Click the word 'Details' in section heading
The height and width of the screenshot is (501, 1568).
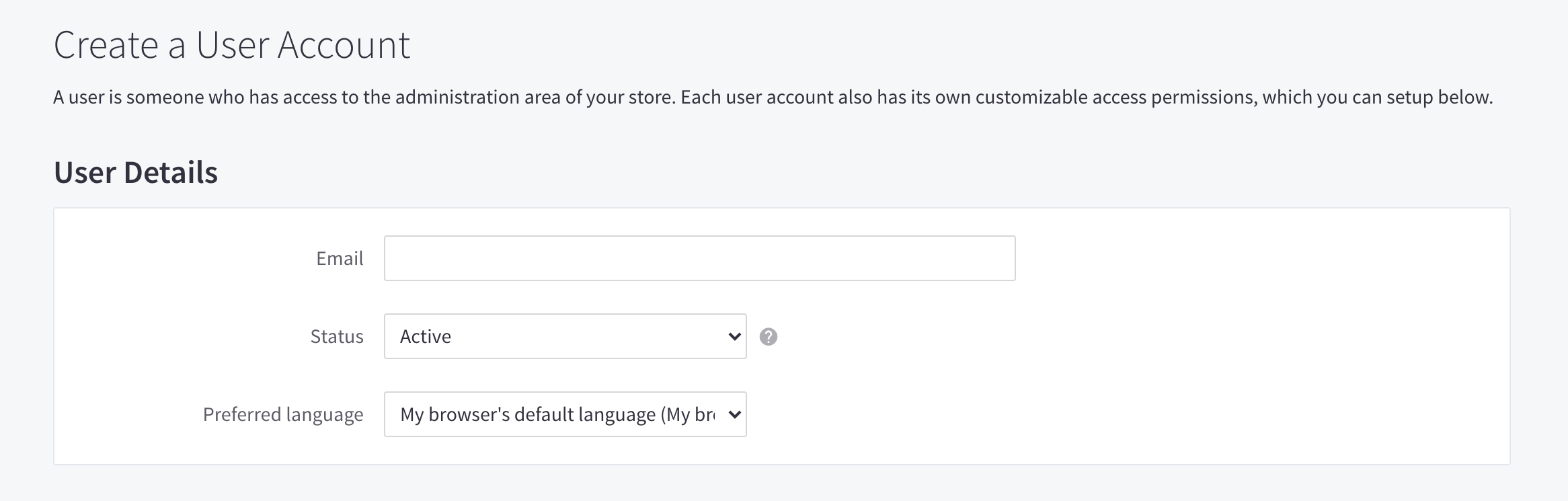tap(171, 172)
